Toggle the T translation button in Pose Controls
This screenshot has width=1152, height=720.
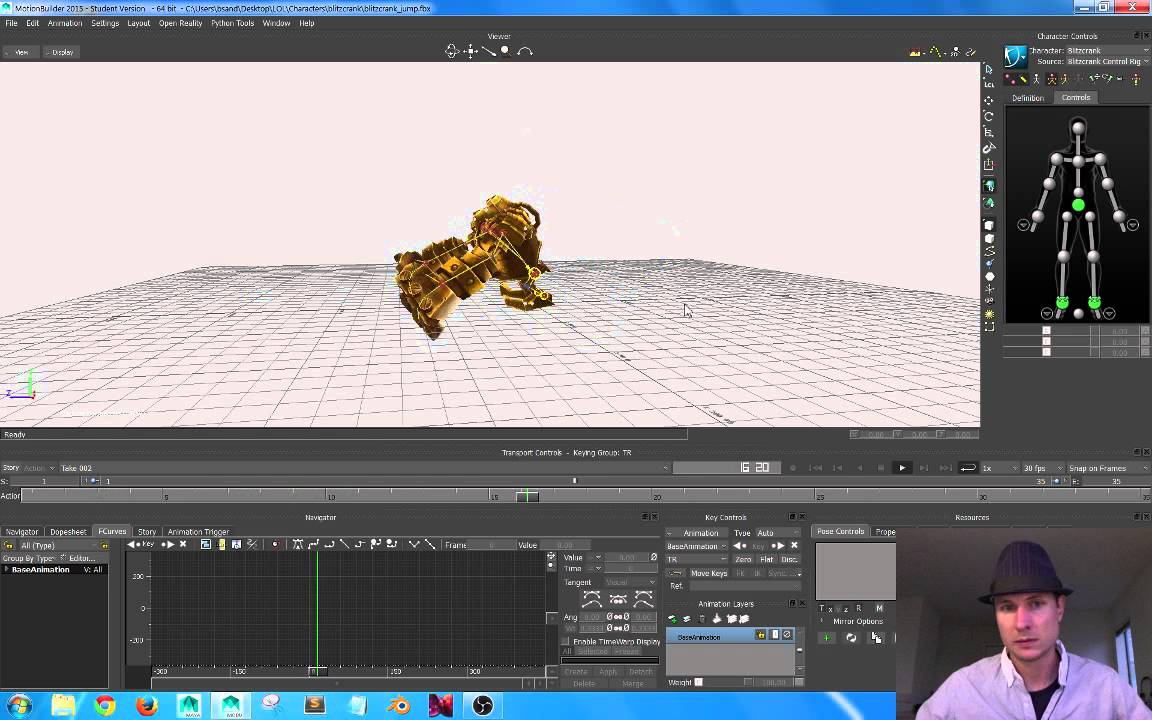[821, 608]
